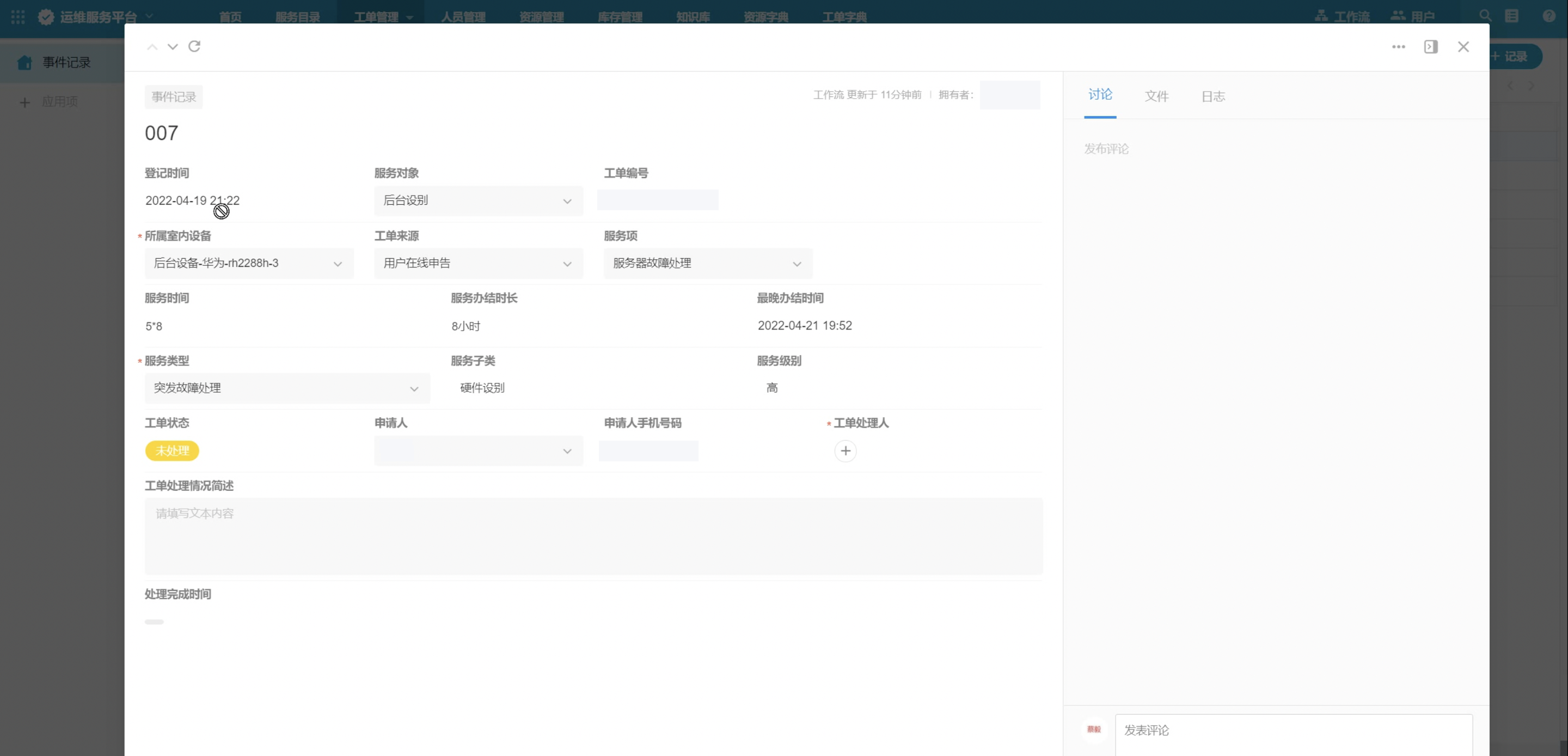Click the commenter avatar beside comment box
1568x756 pixels.
click(x=1094, y=729)
